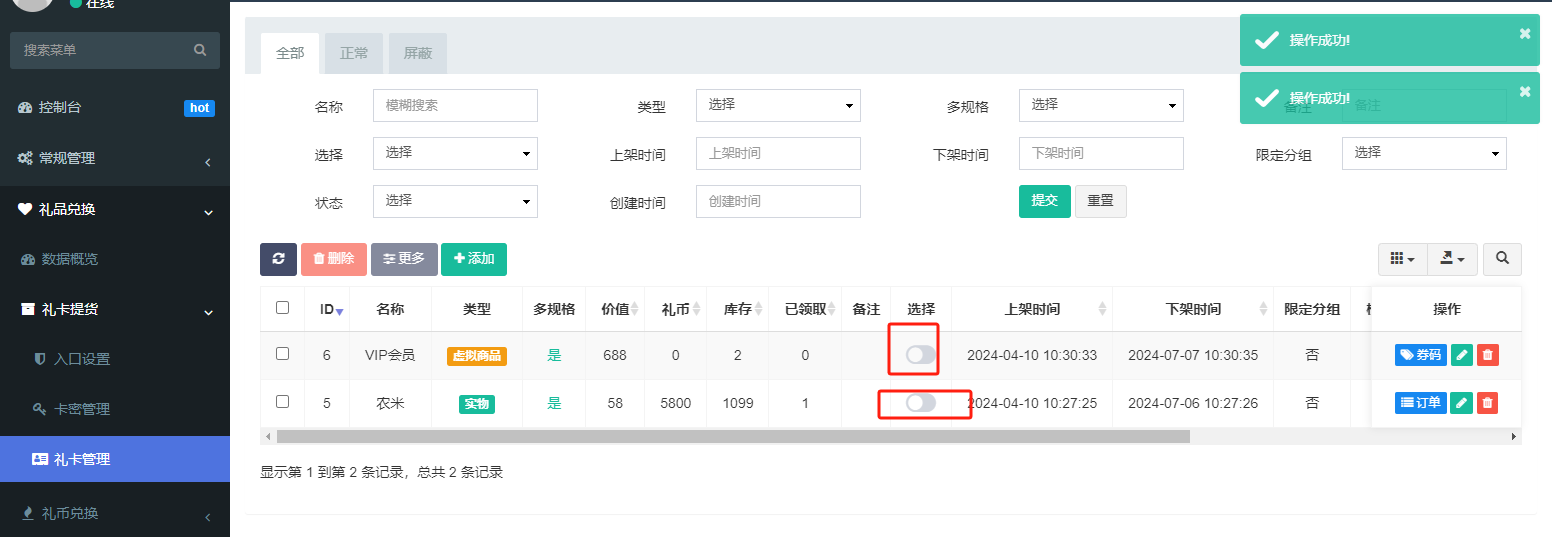Expand the 限定分组 dropdown
Image resolution: width=1552 pixels, height=537 pixels.
point(1424,153)
